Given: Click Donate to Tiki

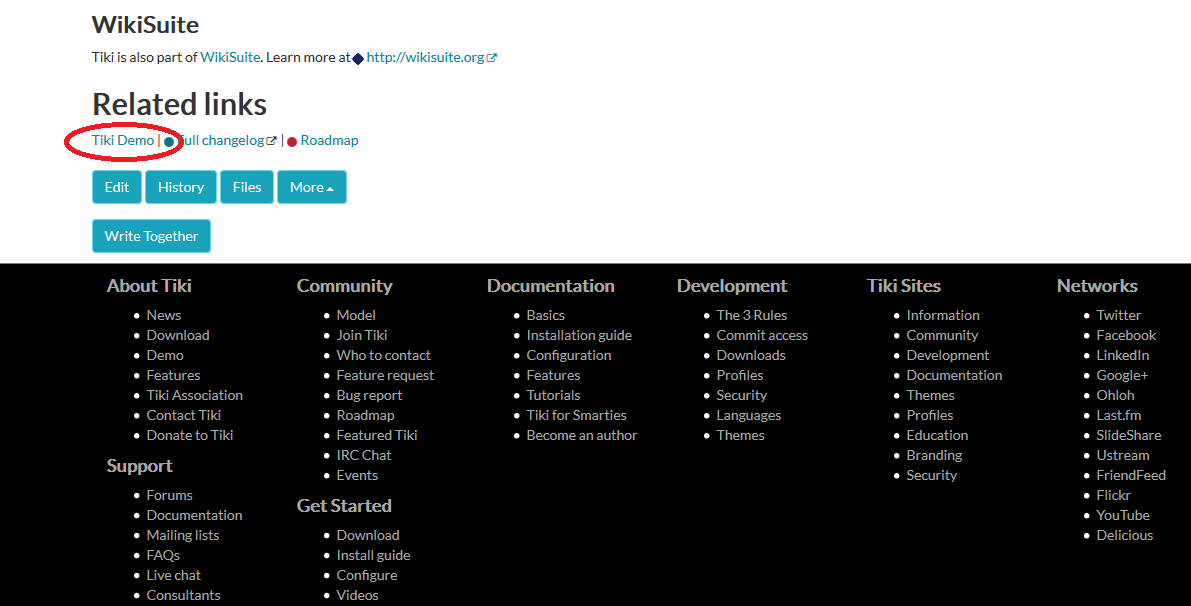Looking at the screenshot, I should tap(190, 435).
